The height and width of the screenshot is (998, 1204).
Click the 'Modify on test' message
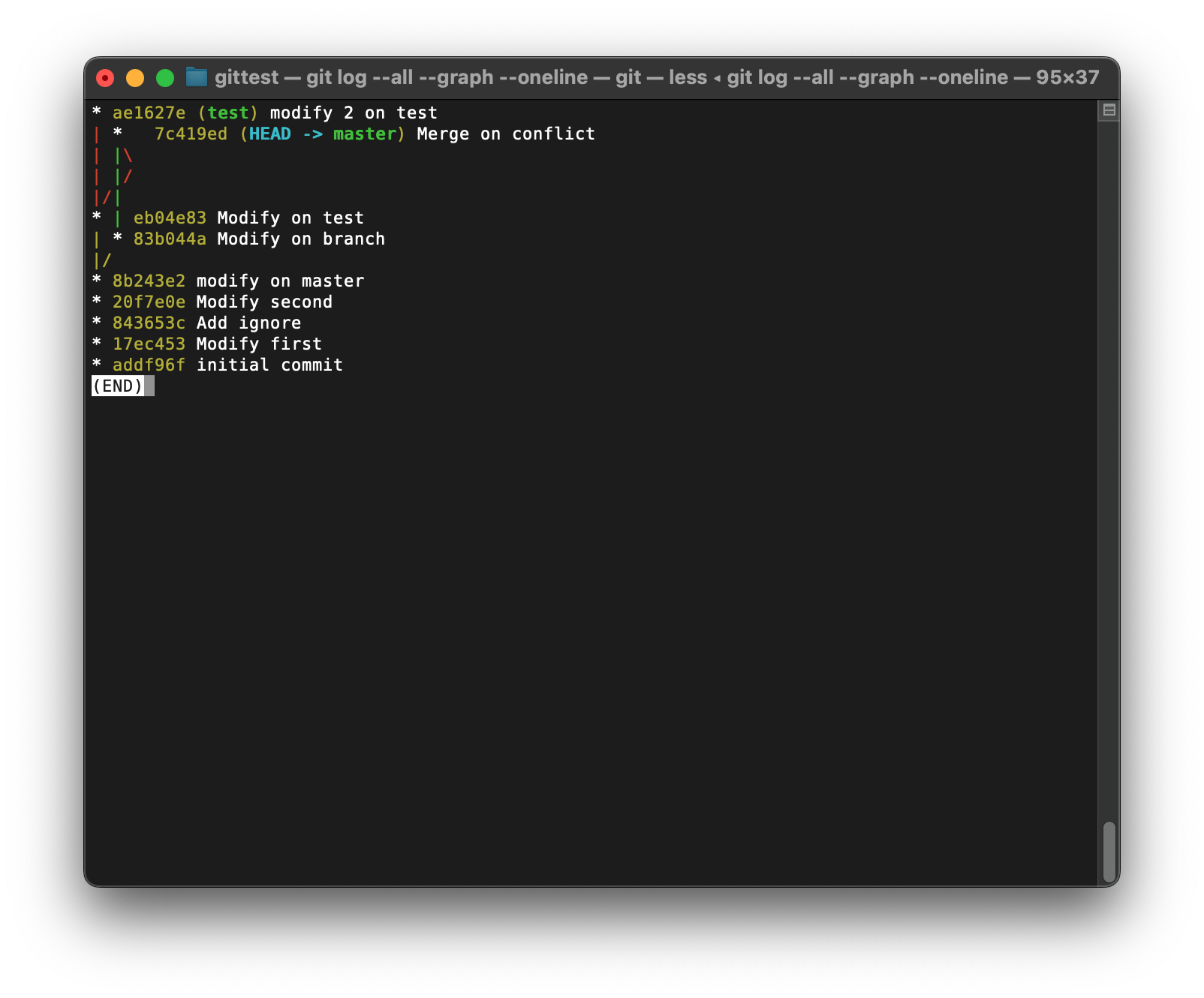[290, 218]
